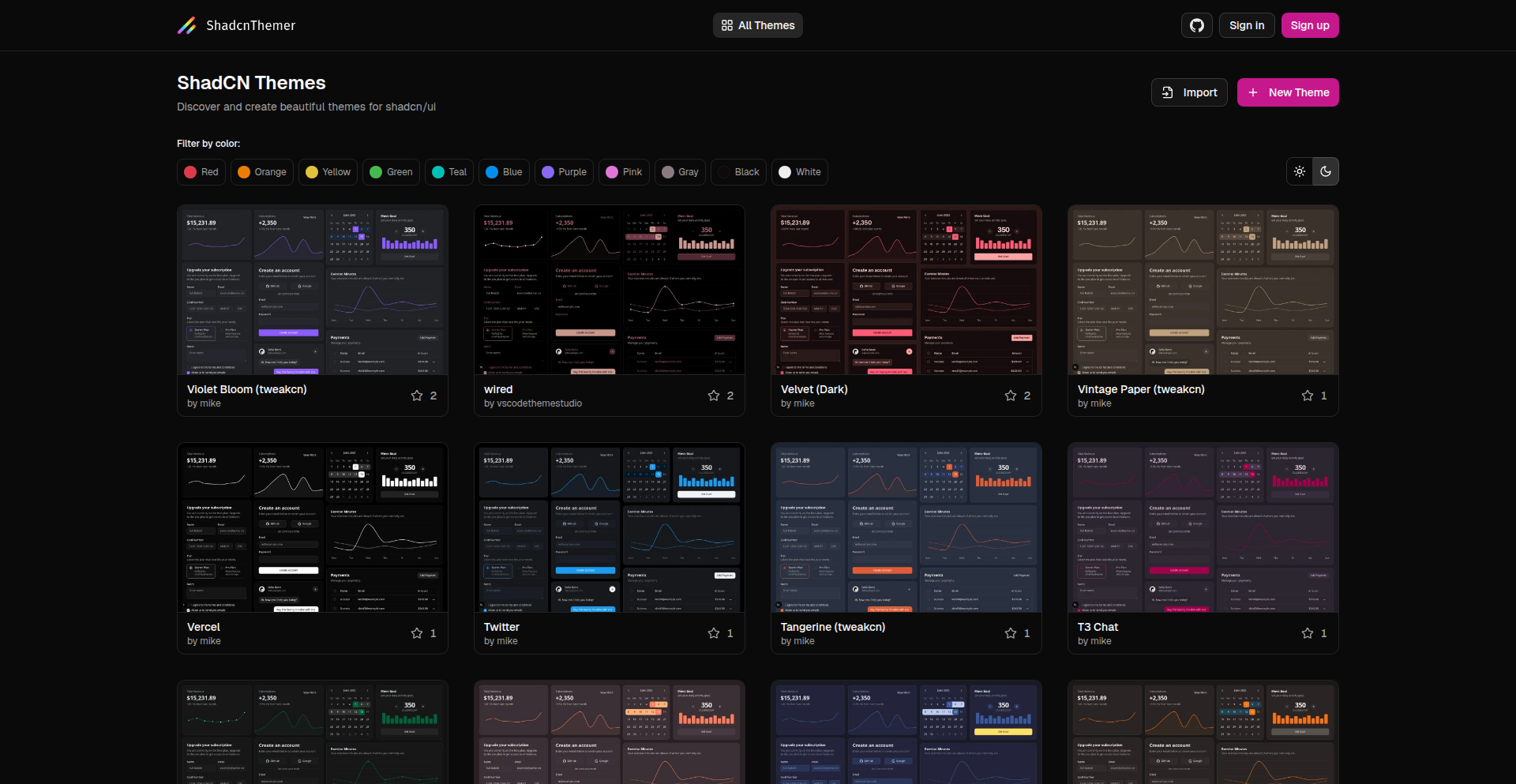Image resolution: width=1516 pixels, height=784 pixels.
Task: Switch to light mode sun icon
Action: coord(1300,171)
